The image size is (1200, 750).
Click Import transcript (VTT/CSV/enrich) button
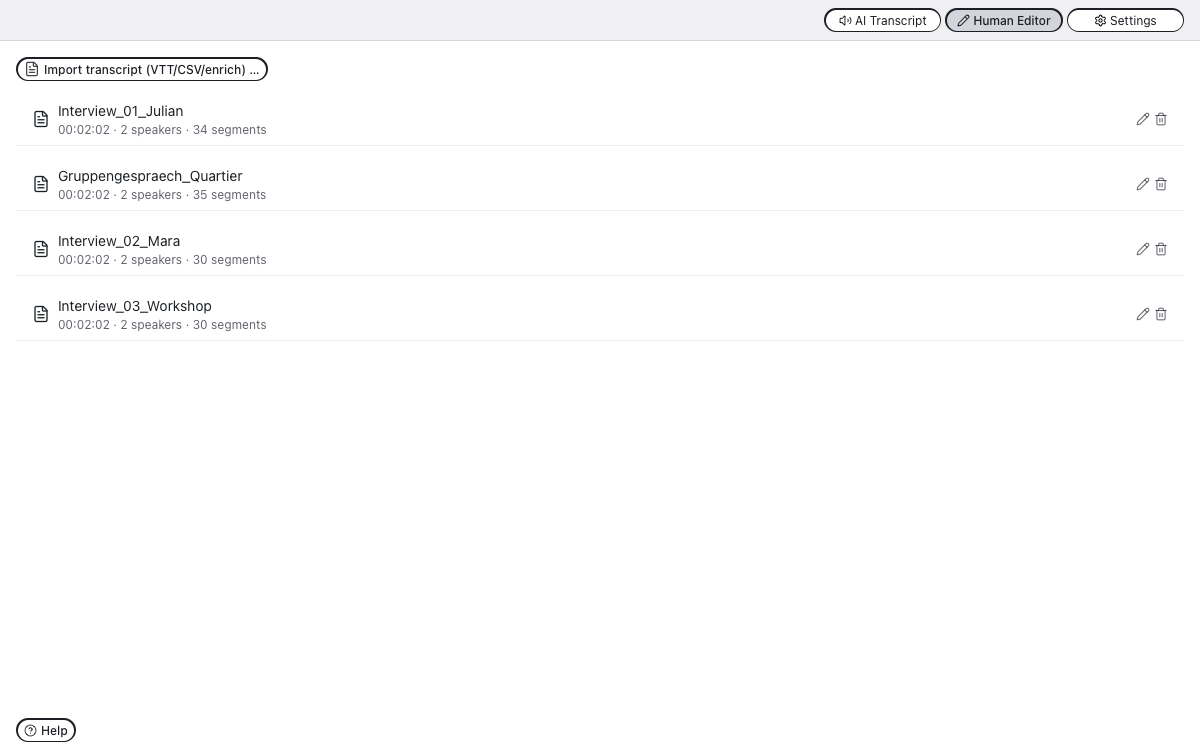point(142,69)
